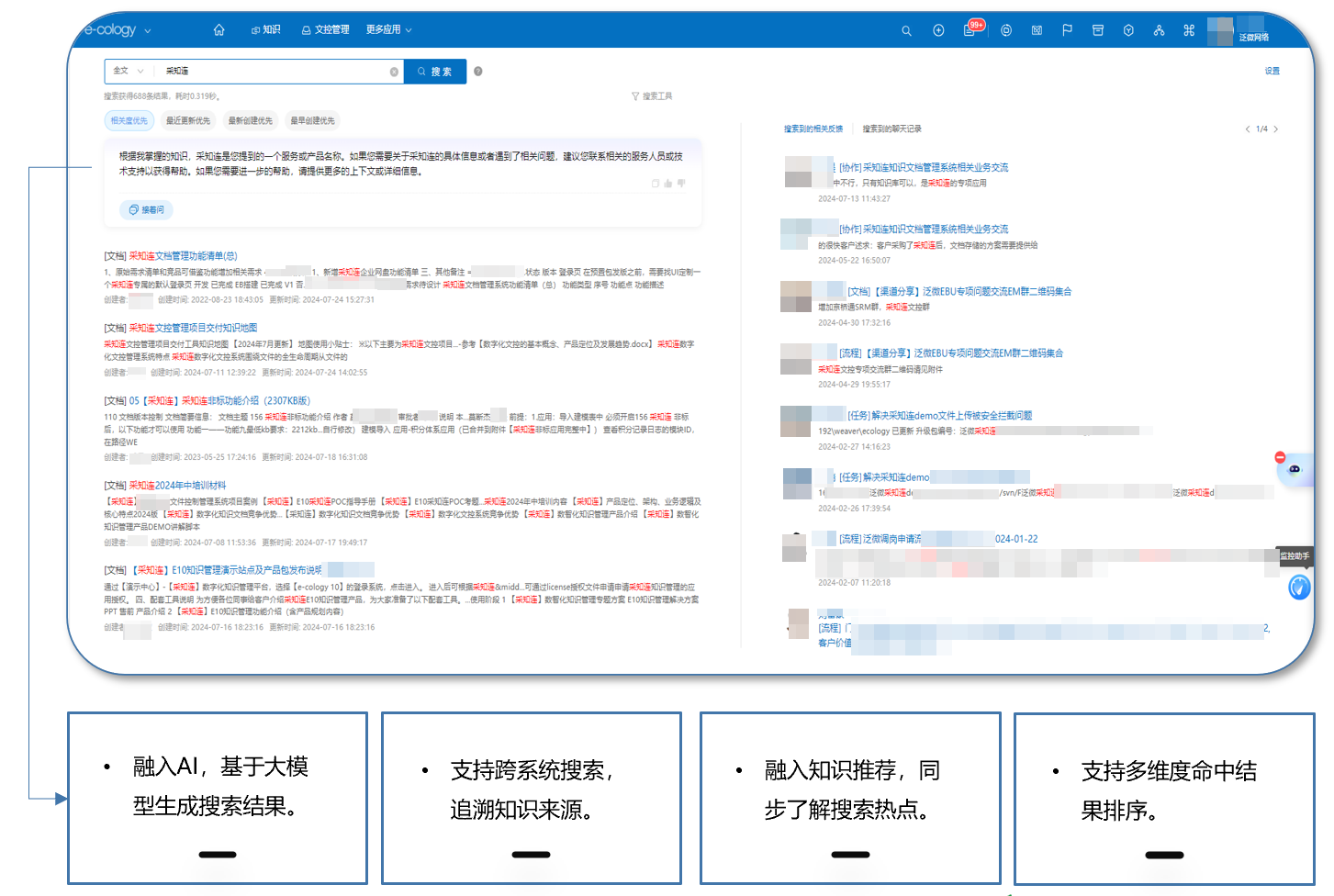1334x896 pixels.
Task: Copy the AI answer text
Action: coord(656,184)
